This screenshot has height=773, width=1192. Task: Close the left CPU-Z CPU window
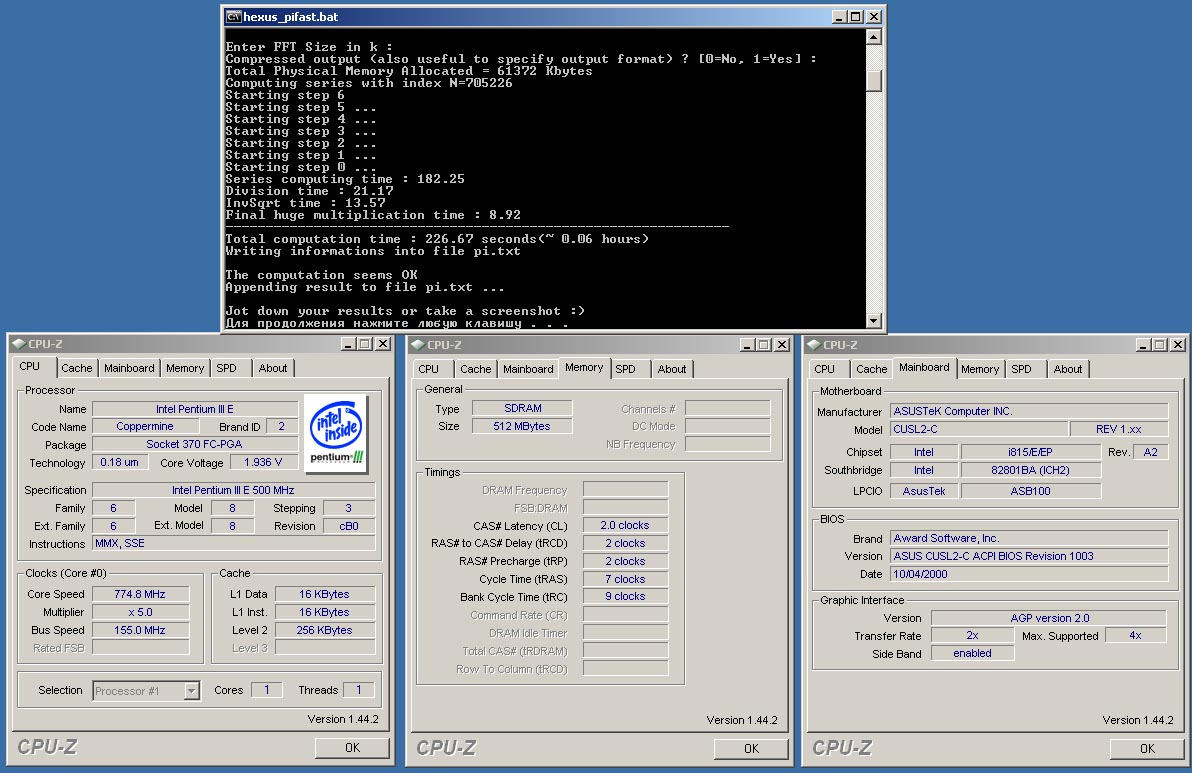383,344
